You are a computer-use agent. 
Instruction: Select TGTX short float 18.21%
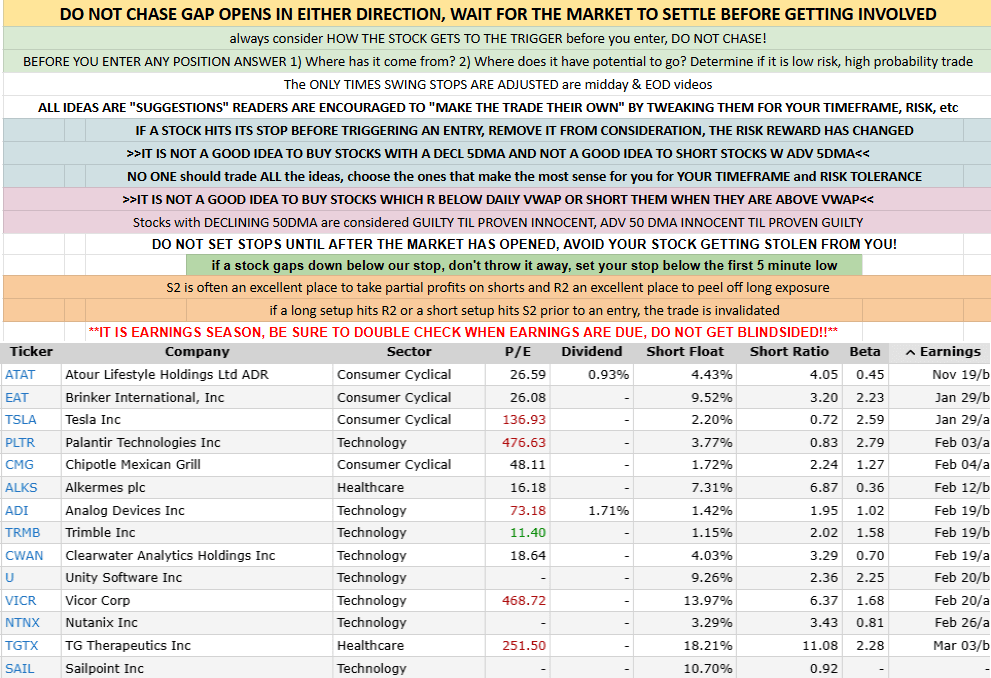coord(707,646)
